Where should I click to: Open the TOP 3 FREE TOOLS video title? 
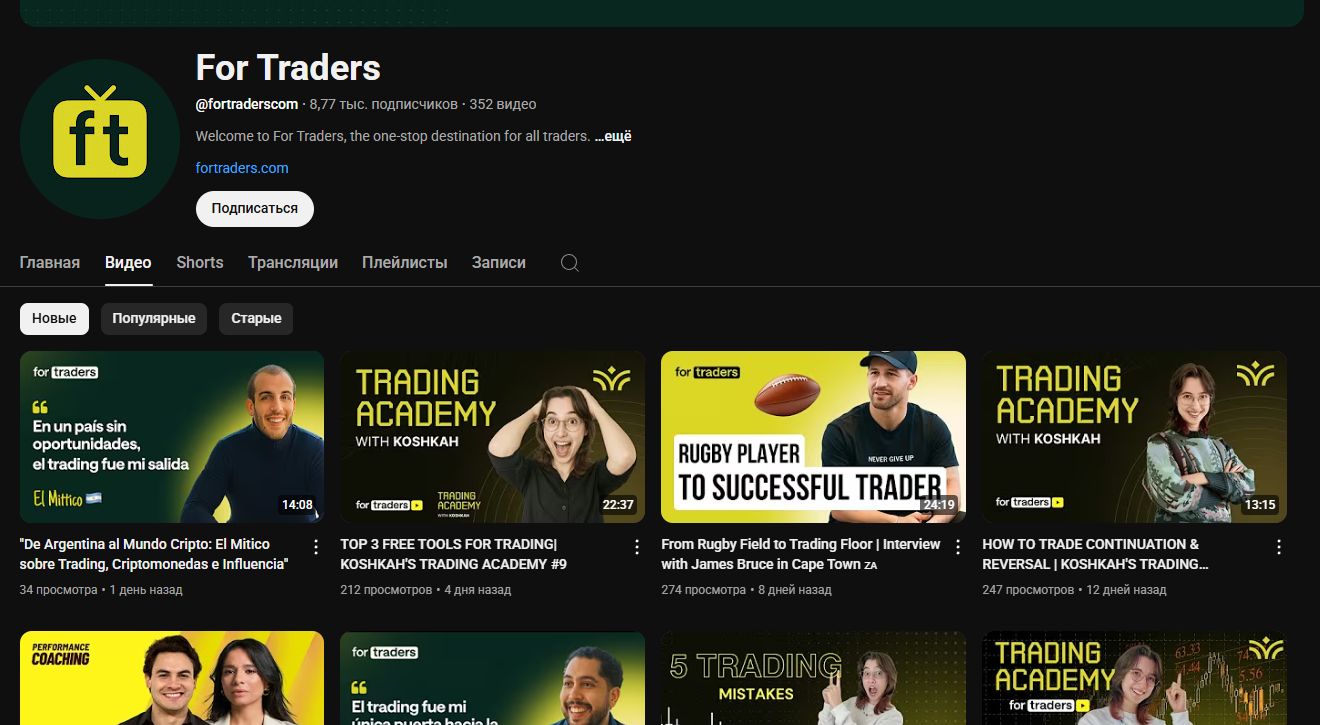point(449,554)
